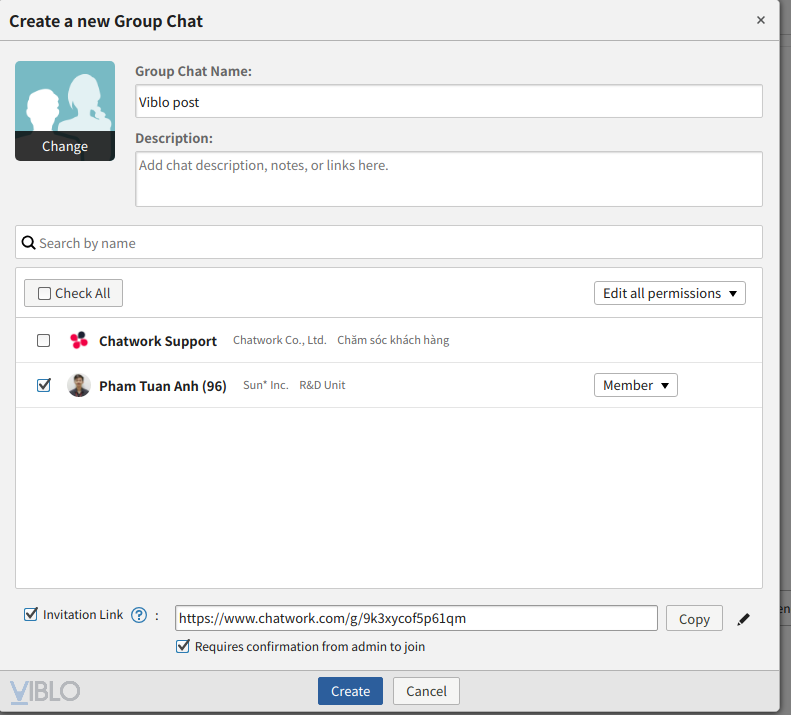791x715 pixels.
Task: Click the Chatwork Support logo icon
Action: pyautogui.click(x=79, y=341)
